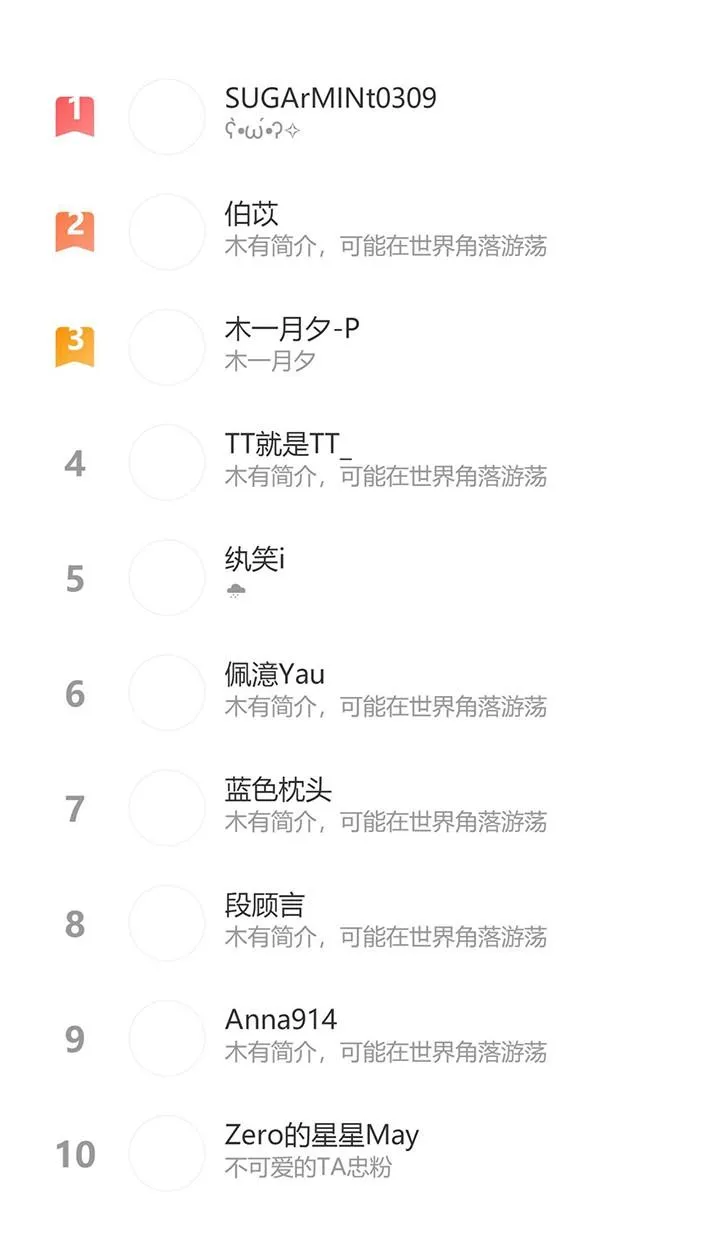This screenshot has width=720, height=1239.
Task: Open user SUGArMINt0309's profile
Action: tap(330, 98)
